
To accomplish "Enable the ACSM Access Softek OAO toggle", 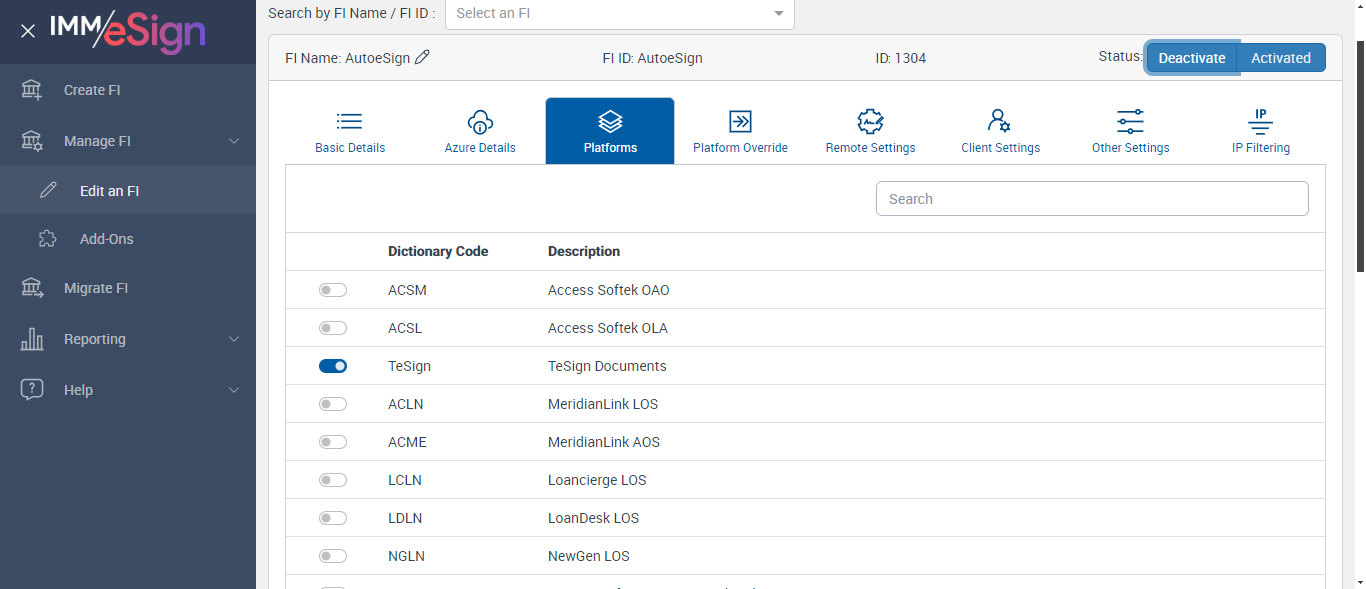I will point(333,290).
